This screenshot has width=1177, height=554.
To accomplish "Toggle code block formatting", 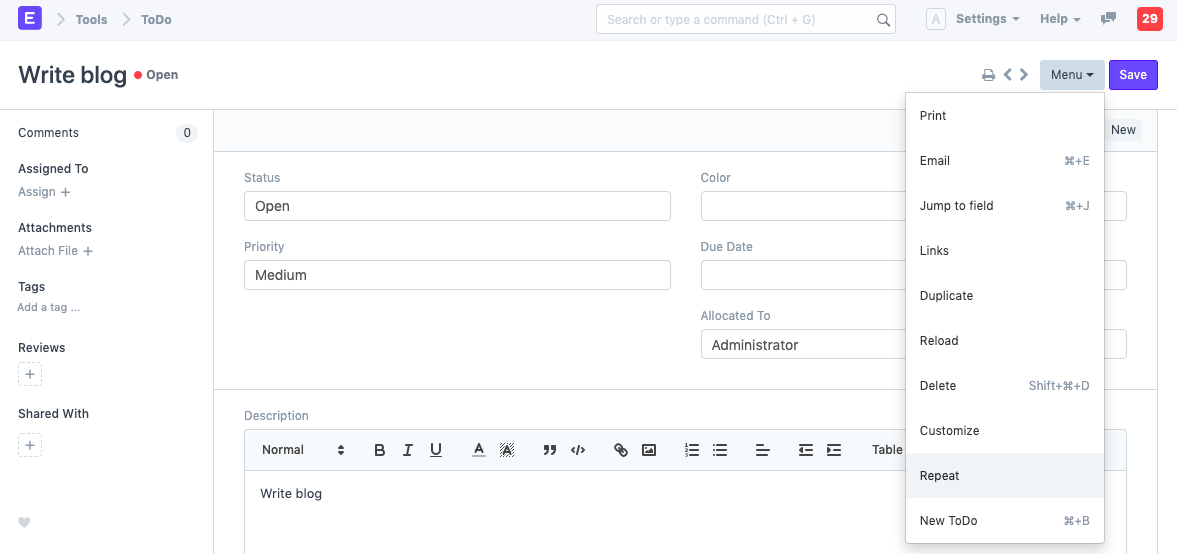I will pyautogui.click(x=577, y=450).
